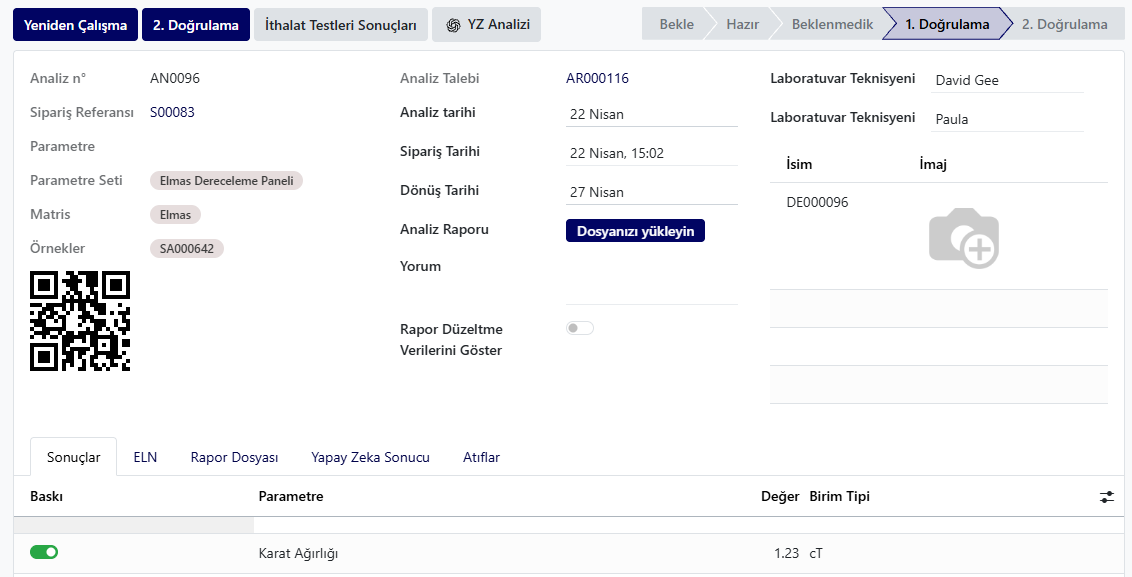Open Sipariş Referansı S00083 link
Viewport: 1132px width, 577px height.
point(173,112)
